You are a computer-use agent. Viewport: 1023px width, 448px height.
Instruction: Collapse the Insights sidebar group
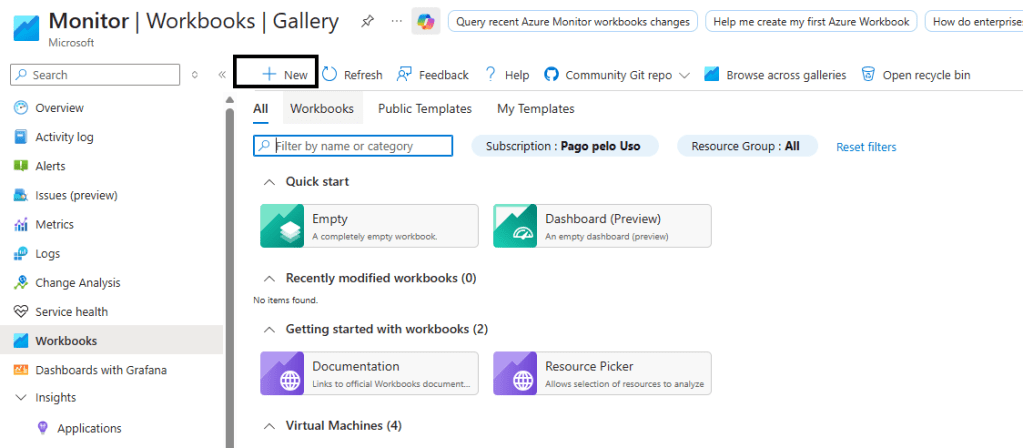[x=20, y=398]
